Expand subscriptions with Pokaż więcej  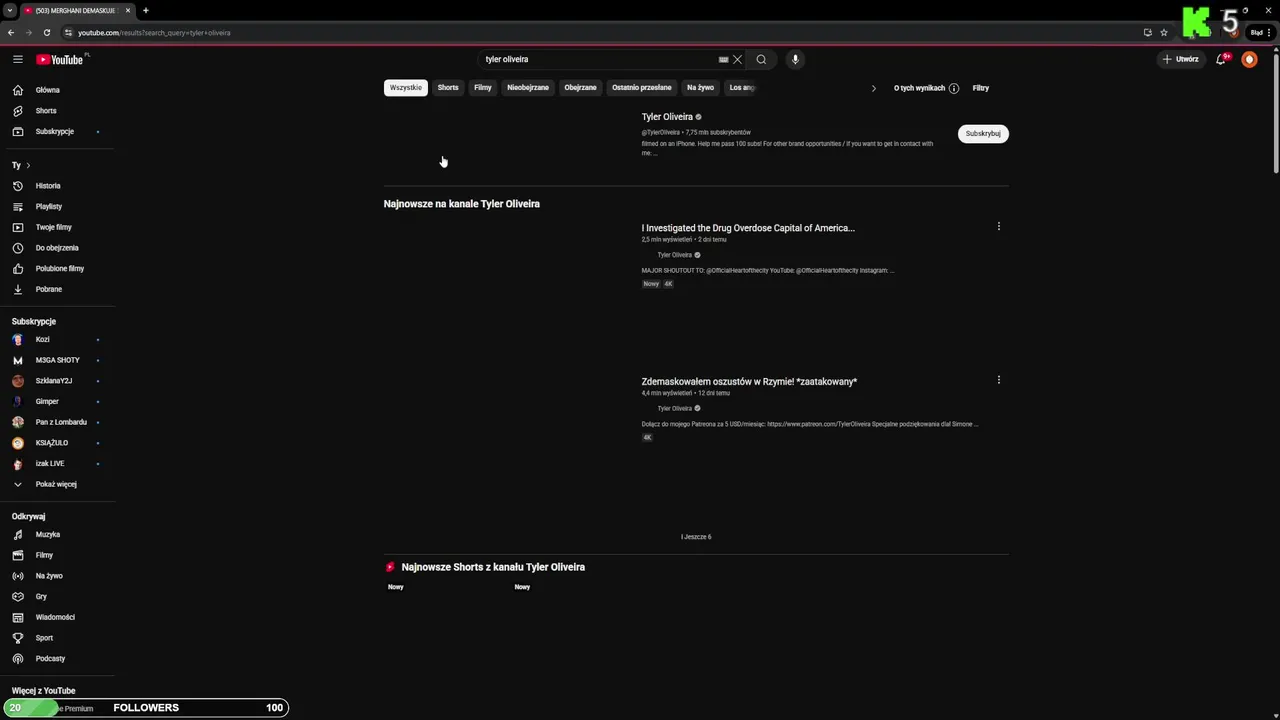click(x=57, y=484)
